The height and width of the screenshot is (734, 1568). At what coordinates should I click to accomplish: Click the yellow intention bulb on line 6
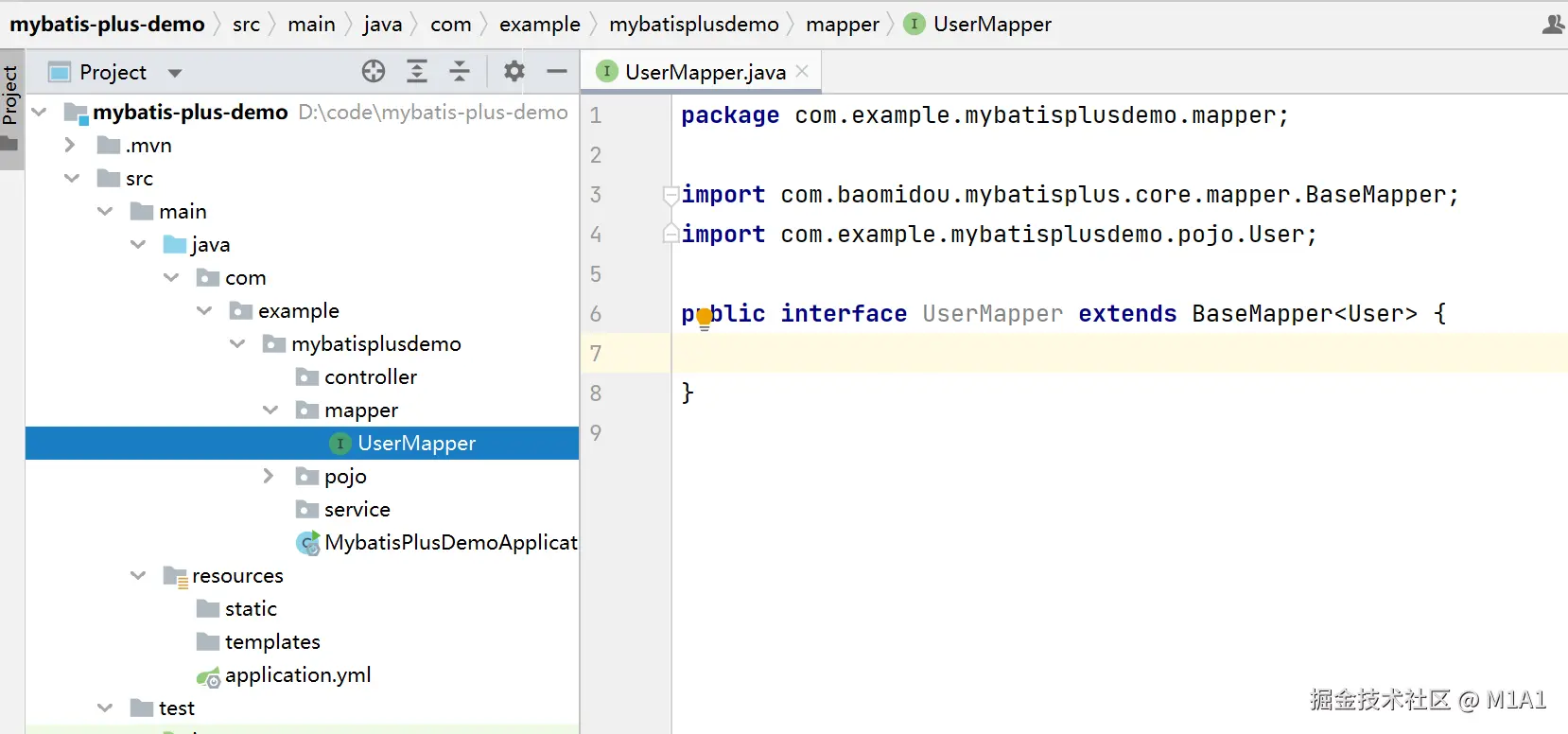tap(704, 318)
